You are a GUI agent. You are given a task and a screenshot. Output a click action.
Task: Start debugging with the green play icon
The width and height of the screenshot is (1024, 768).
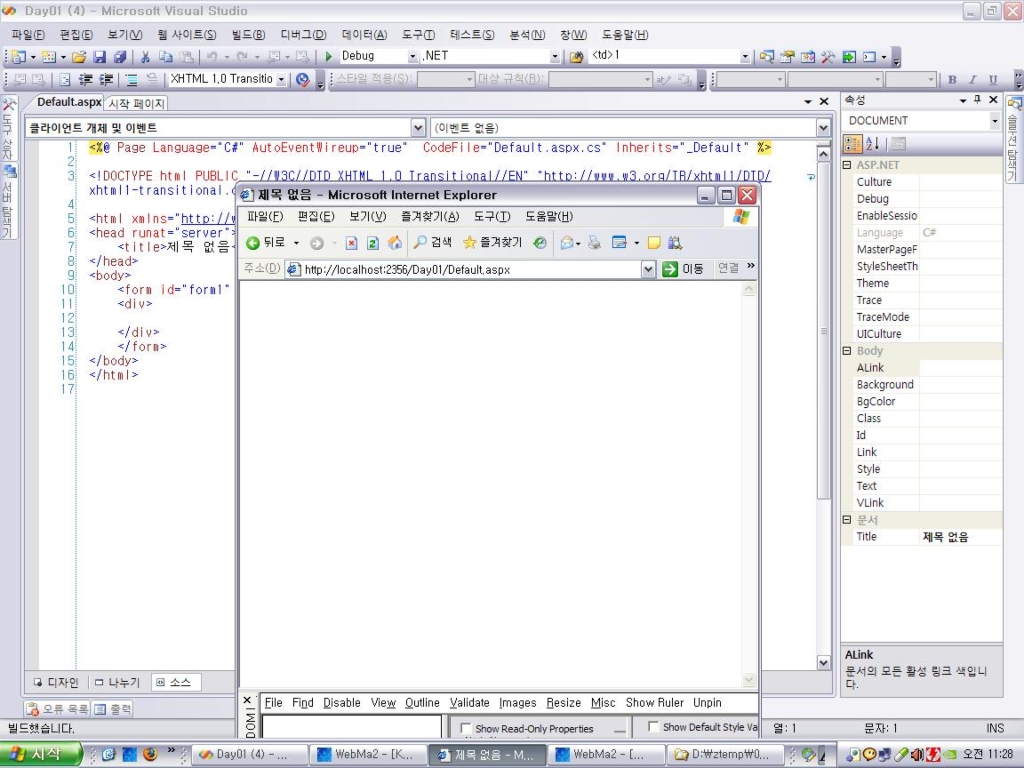click(328, 56)
